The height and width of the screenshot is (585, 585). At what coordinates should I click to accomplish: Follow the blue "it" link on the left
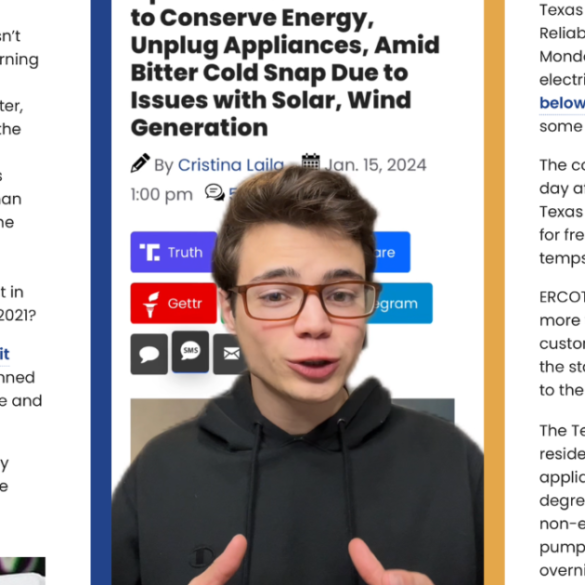4,354
